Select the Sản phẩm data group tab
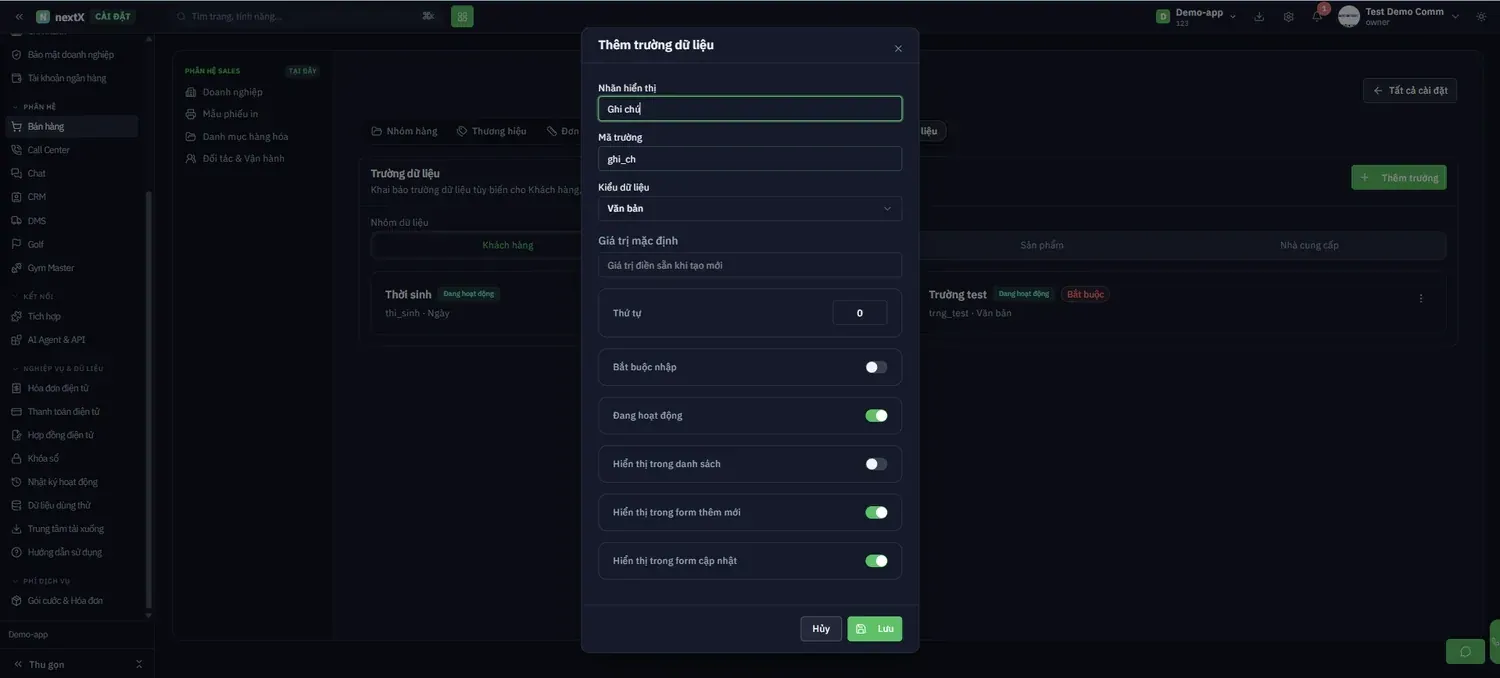1500x678 pixels. click(x=1042, y=245)
